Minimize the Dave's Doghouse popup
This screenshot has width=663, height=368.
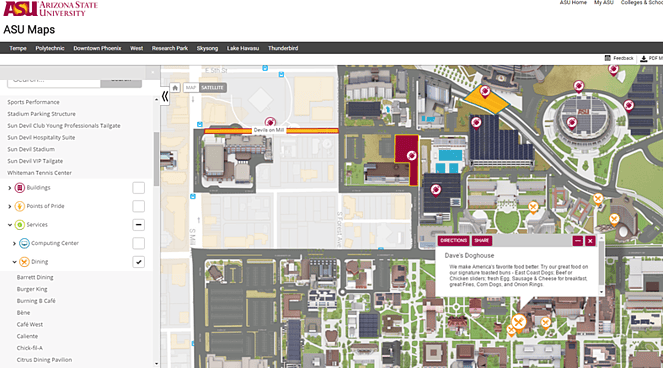click(x=578, y=241)
